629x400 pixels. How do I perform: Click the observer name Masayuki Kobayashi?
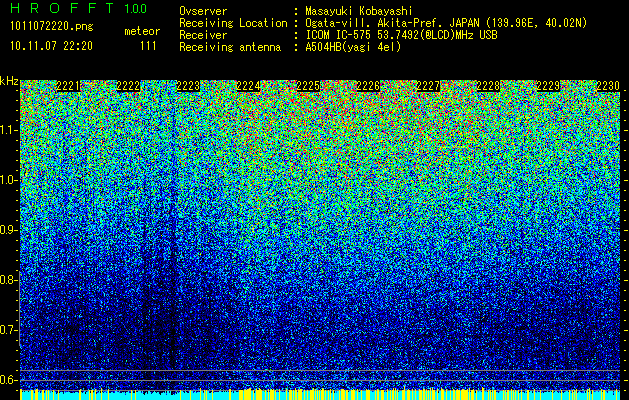pyautogui.click(x=359, y=11)
